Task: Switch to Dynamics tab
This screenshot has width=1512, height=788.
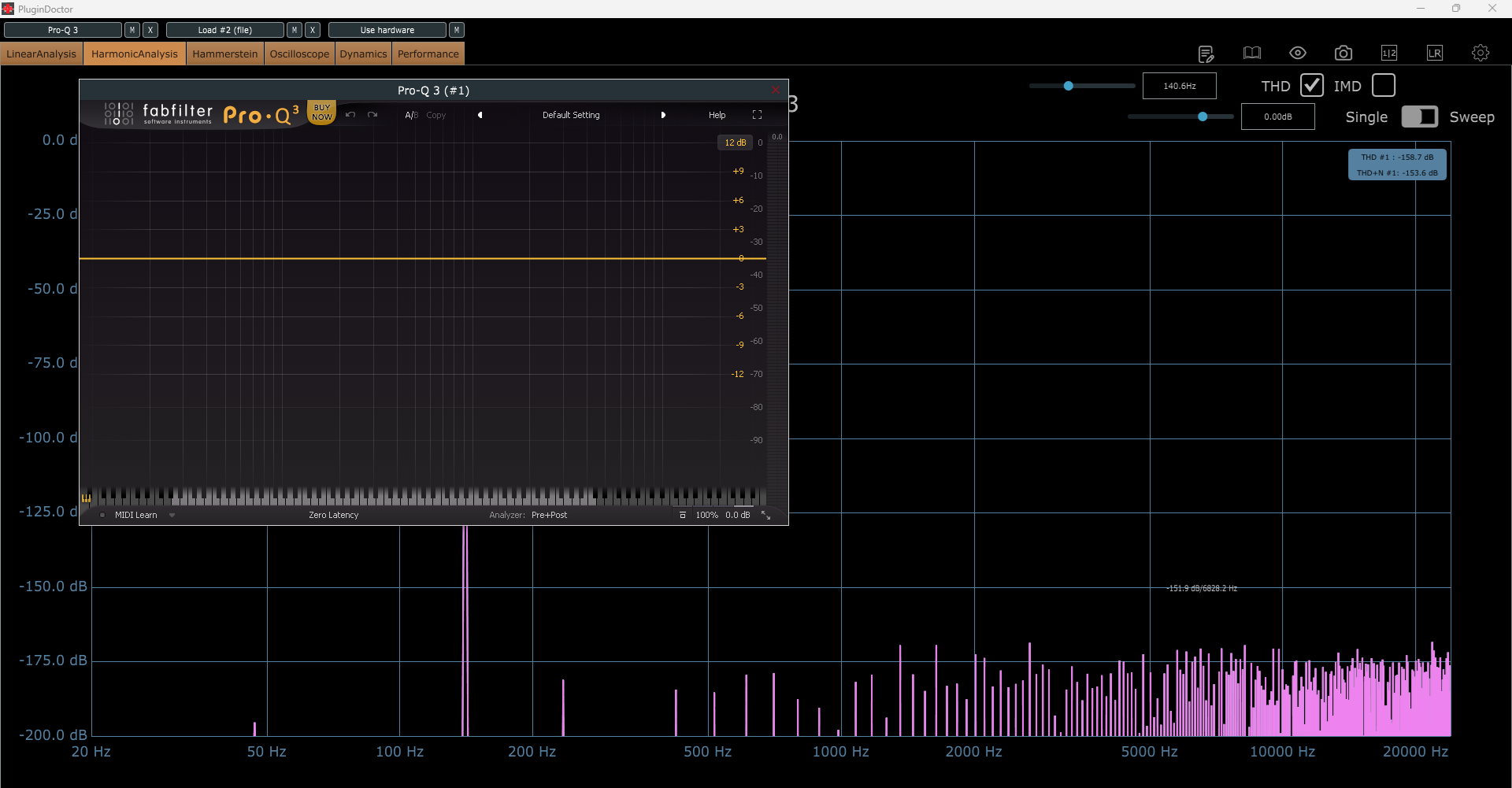Action: (363, 54)
